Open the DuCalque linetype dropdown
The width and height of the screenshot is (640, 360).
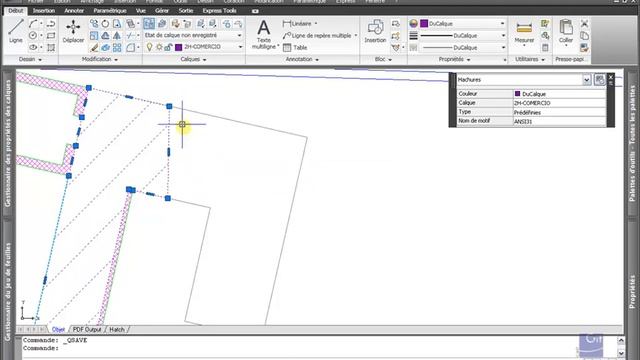click(x=502, y=47)
